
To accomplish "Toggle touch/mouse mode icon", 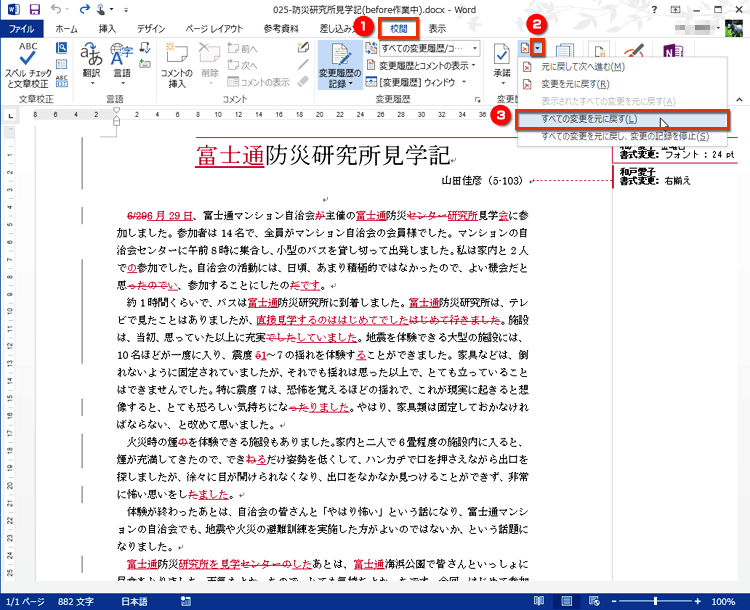I will (x=101, y=9).
